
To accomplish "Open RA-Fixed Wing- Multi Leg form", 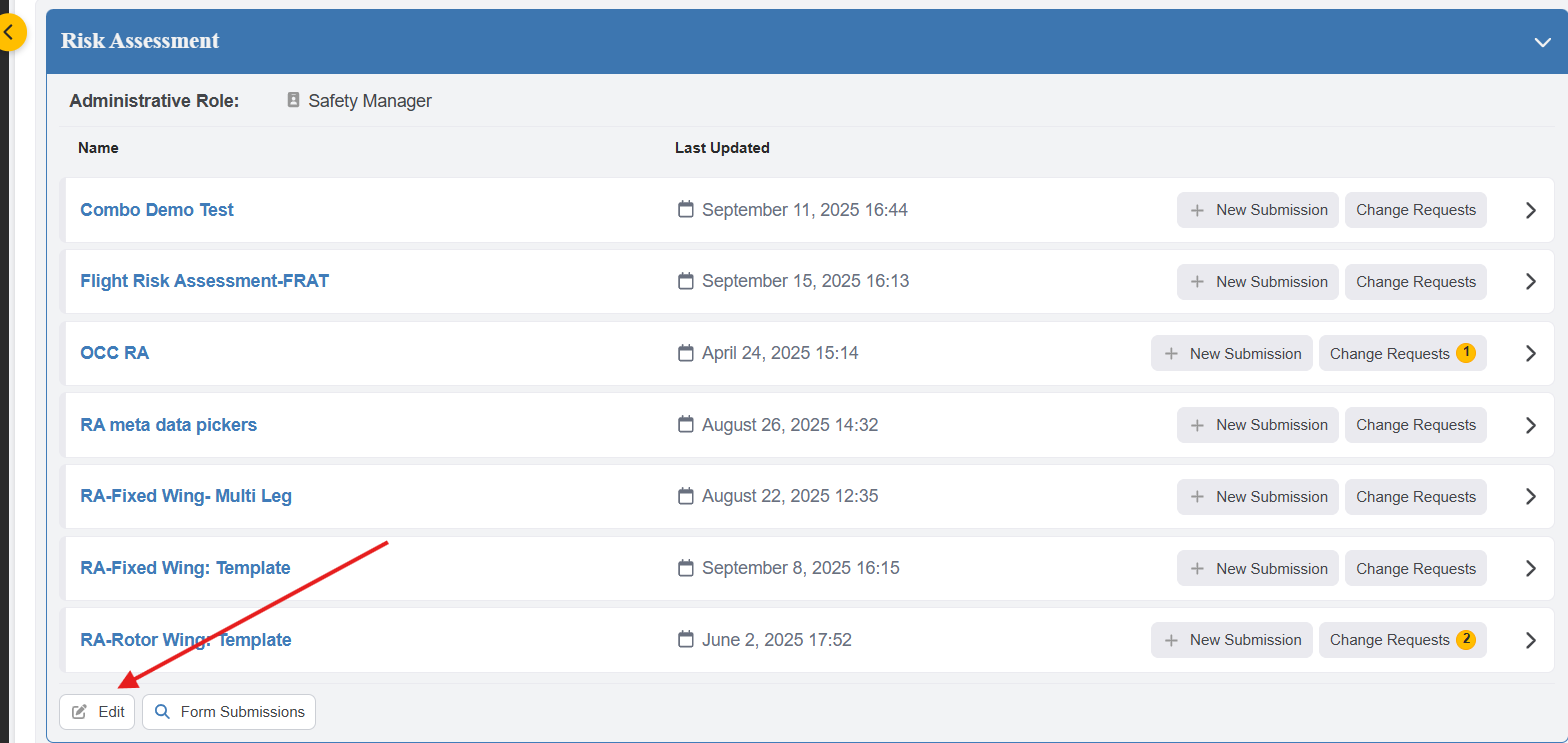I will pyautogui.click(x=186, y=496).
